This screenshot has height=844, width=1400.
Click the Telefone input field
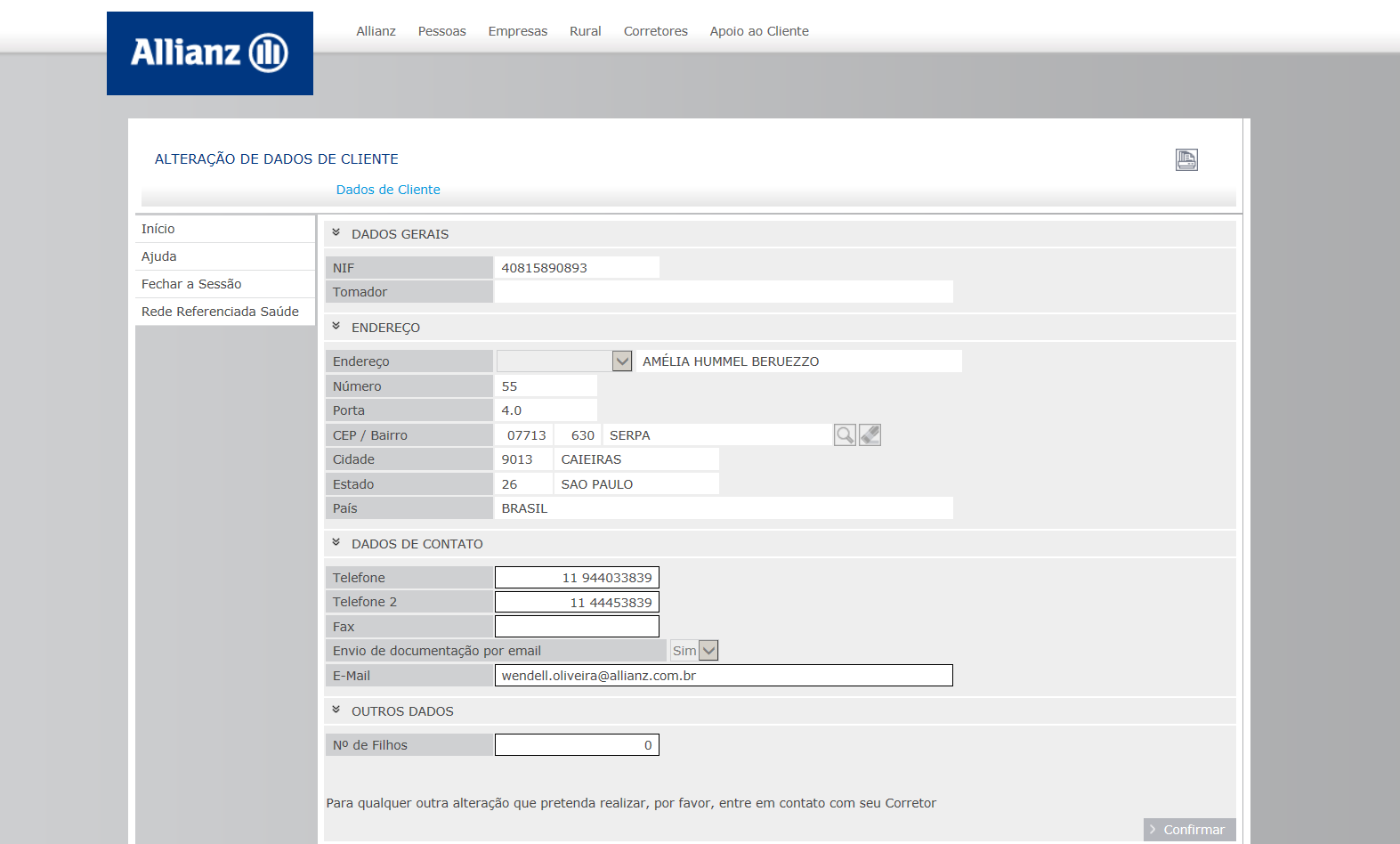577,578
